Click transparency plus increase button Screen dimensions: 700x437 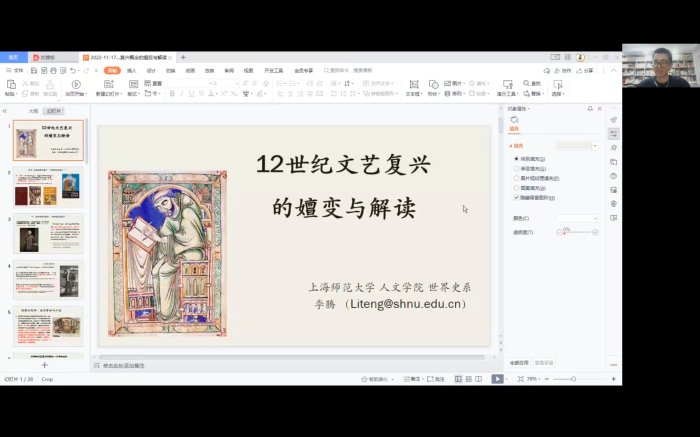click(595, 232)
